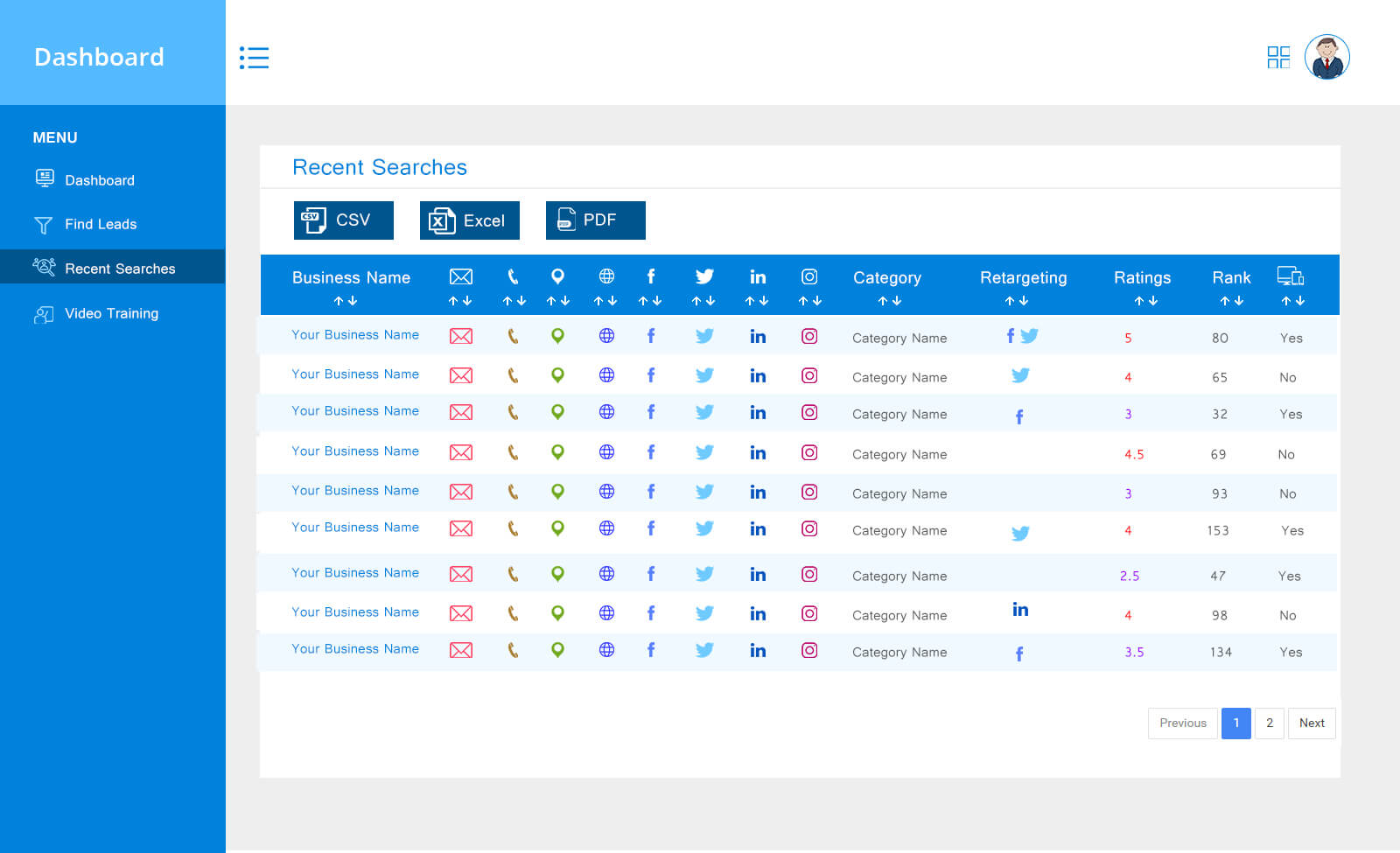Go to page 2 using pagination
Screen dimensions: 1400x853
pos(1270,724)
